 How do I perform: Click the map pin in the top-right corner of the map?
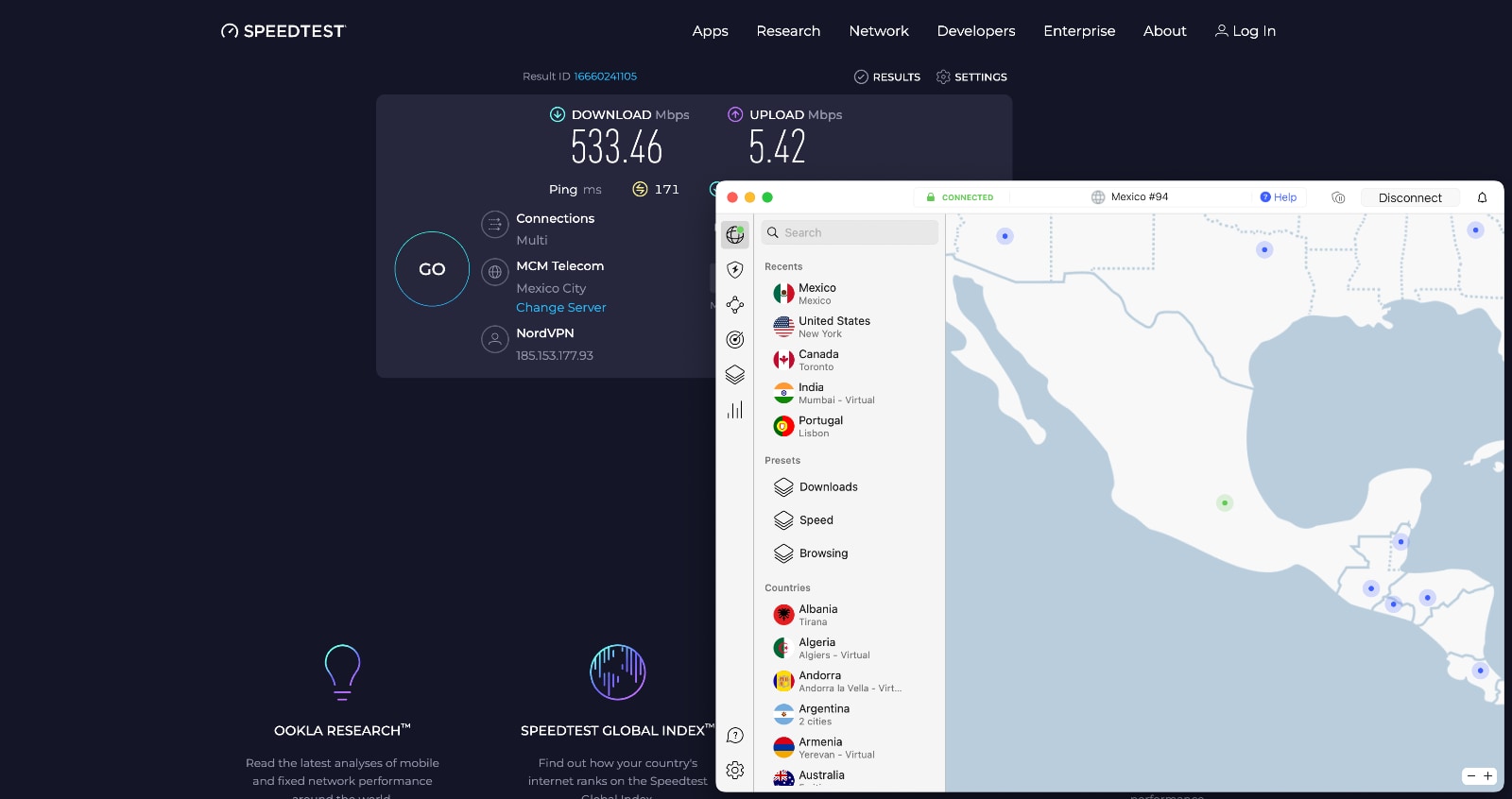1476,229
